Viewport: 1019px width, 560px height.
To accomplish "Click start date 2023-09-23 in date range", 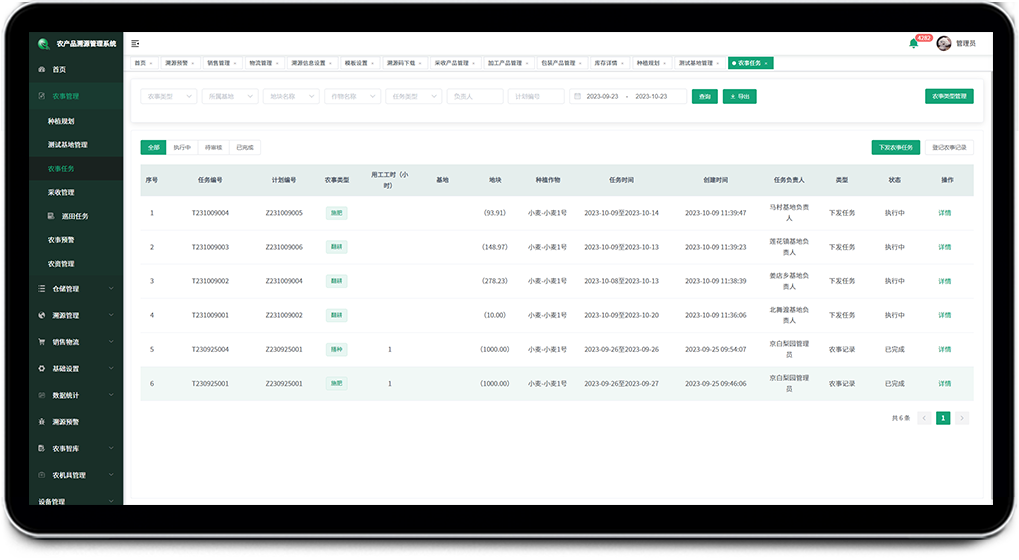I will click(x=602, y=96).
